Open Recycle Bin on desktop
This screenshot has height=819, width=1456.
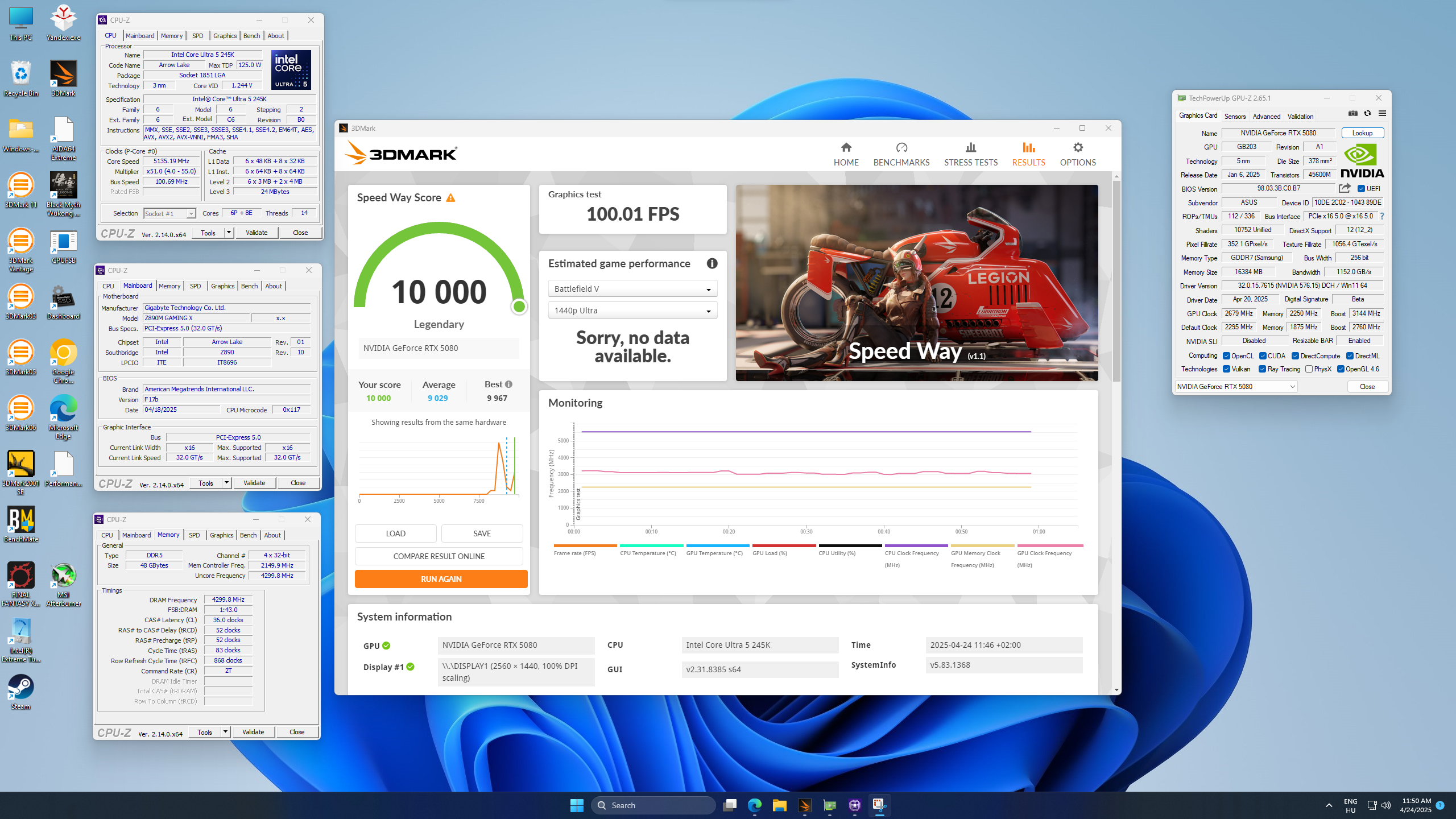(21, 78)
